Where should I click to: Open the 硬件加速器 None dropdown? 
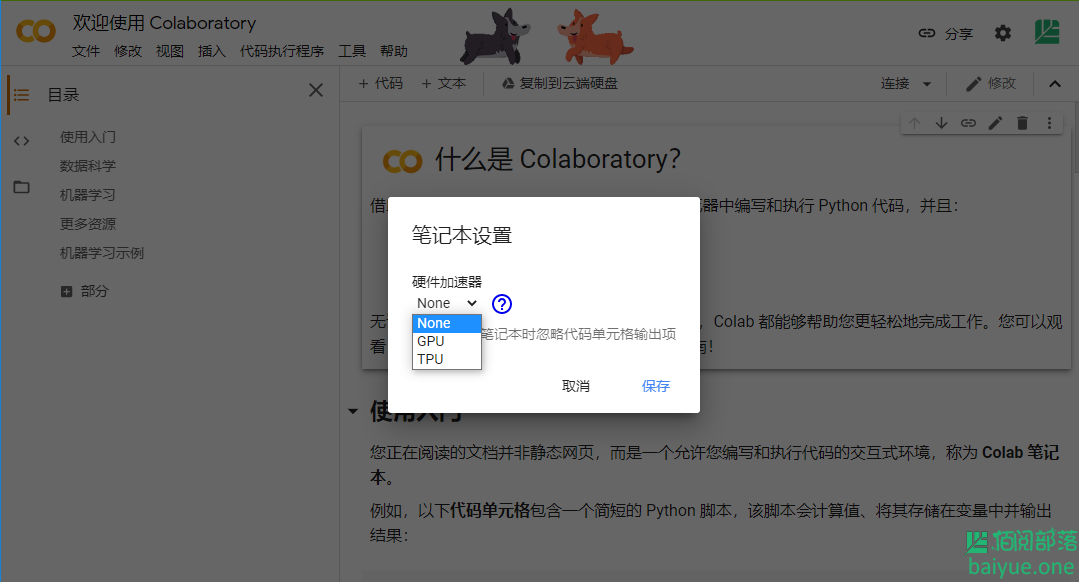[446, 303]
